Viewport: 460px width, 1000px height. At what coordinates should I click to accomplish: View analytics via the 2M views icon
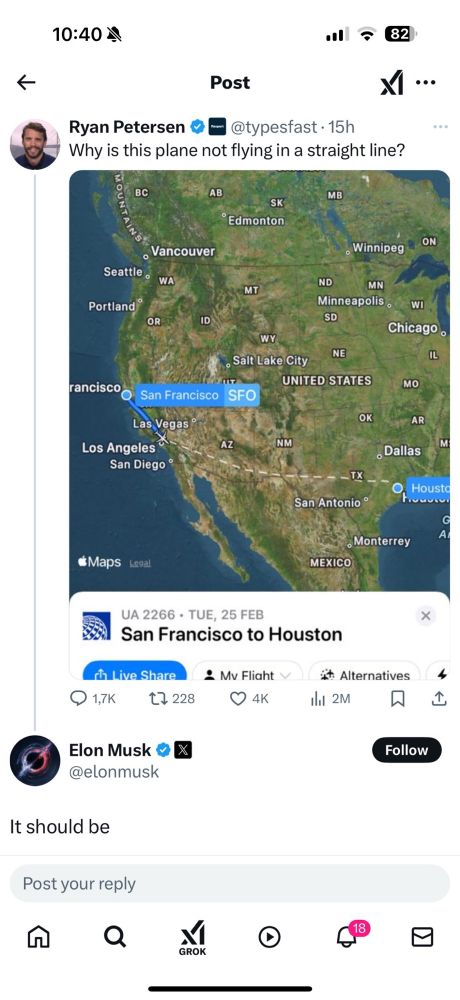(318, 699)
